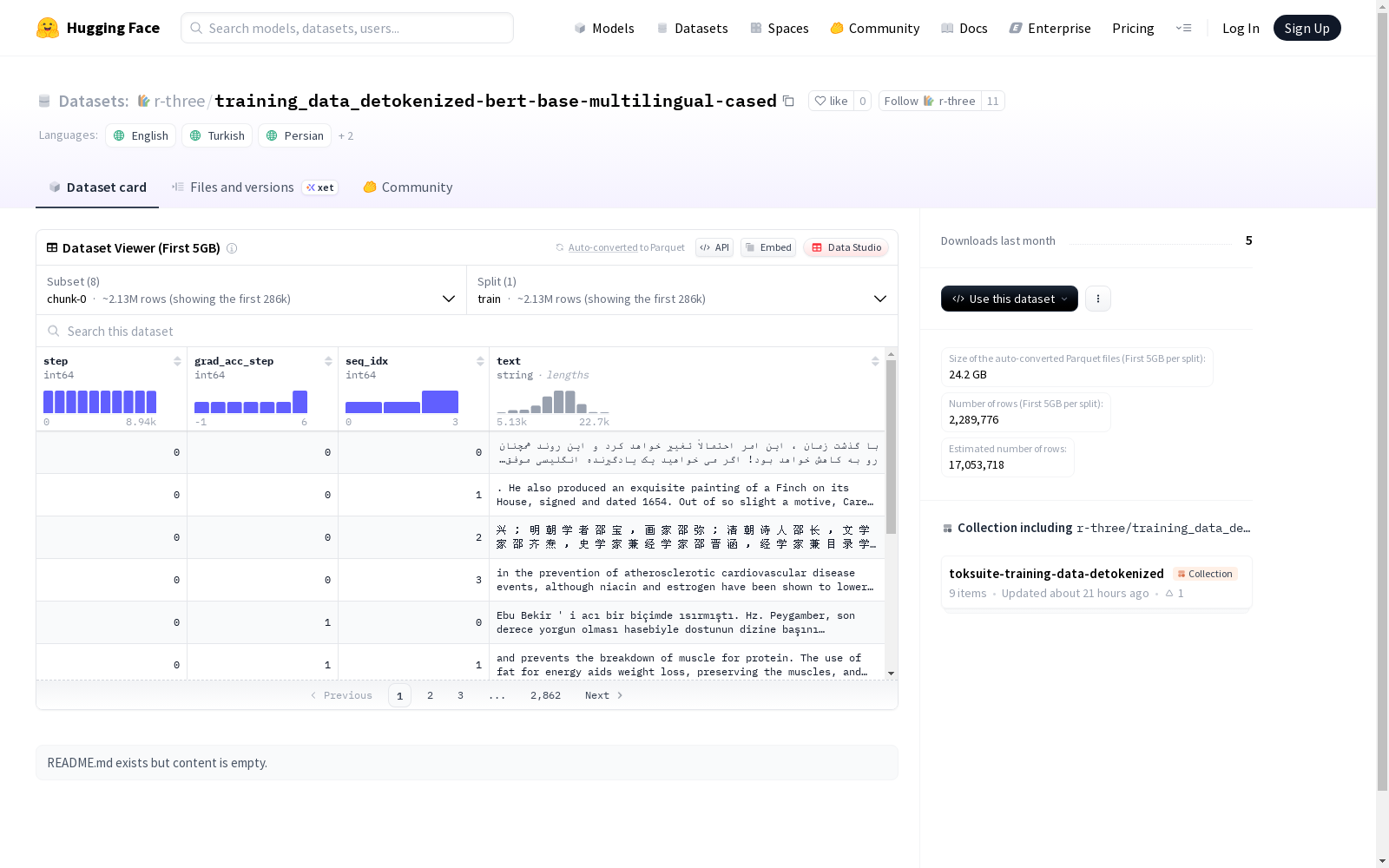Click the Sign Up button

point(1307,28)
